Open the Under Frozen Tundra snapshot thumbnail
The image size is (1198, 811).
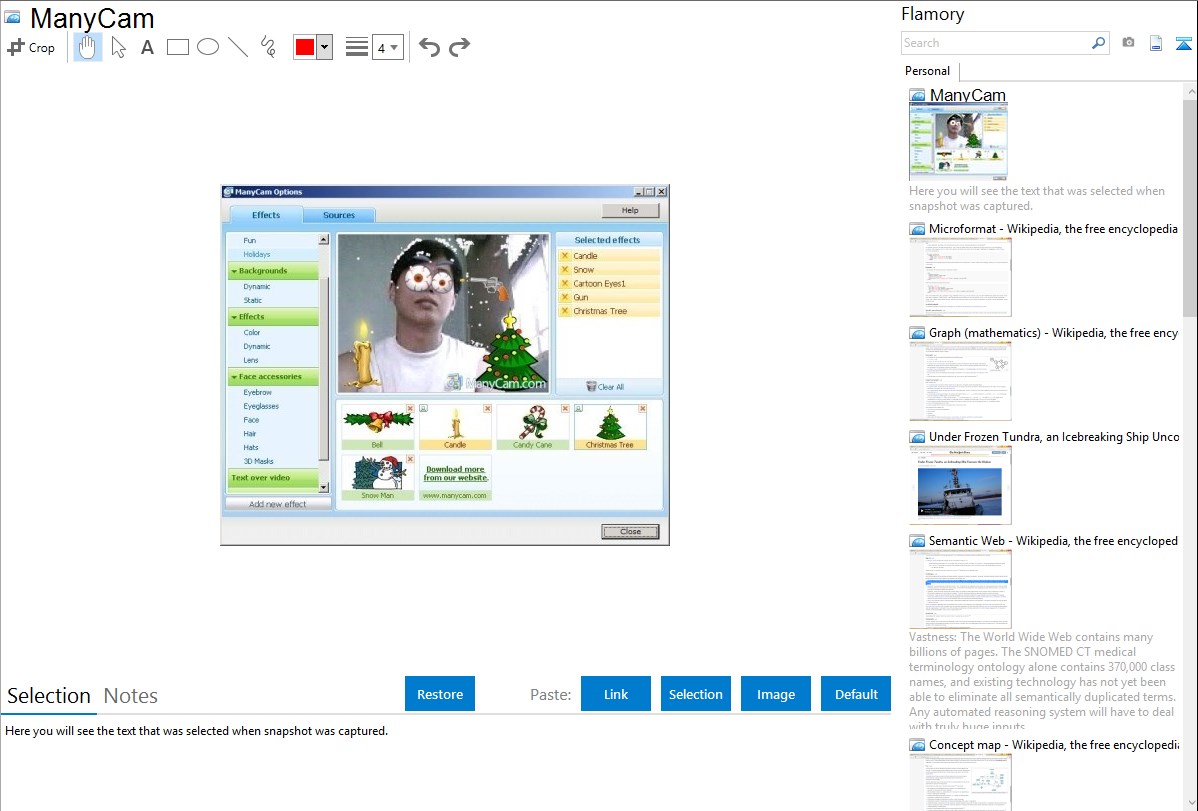pyautogui.click(x=960, y=485)
